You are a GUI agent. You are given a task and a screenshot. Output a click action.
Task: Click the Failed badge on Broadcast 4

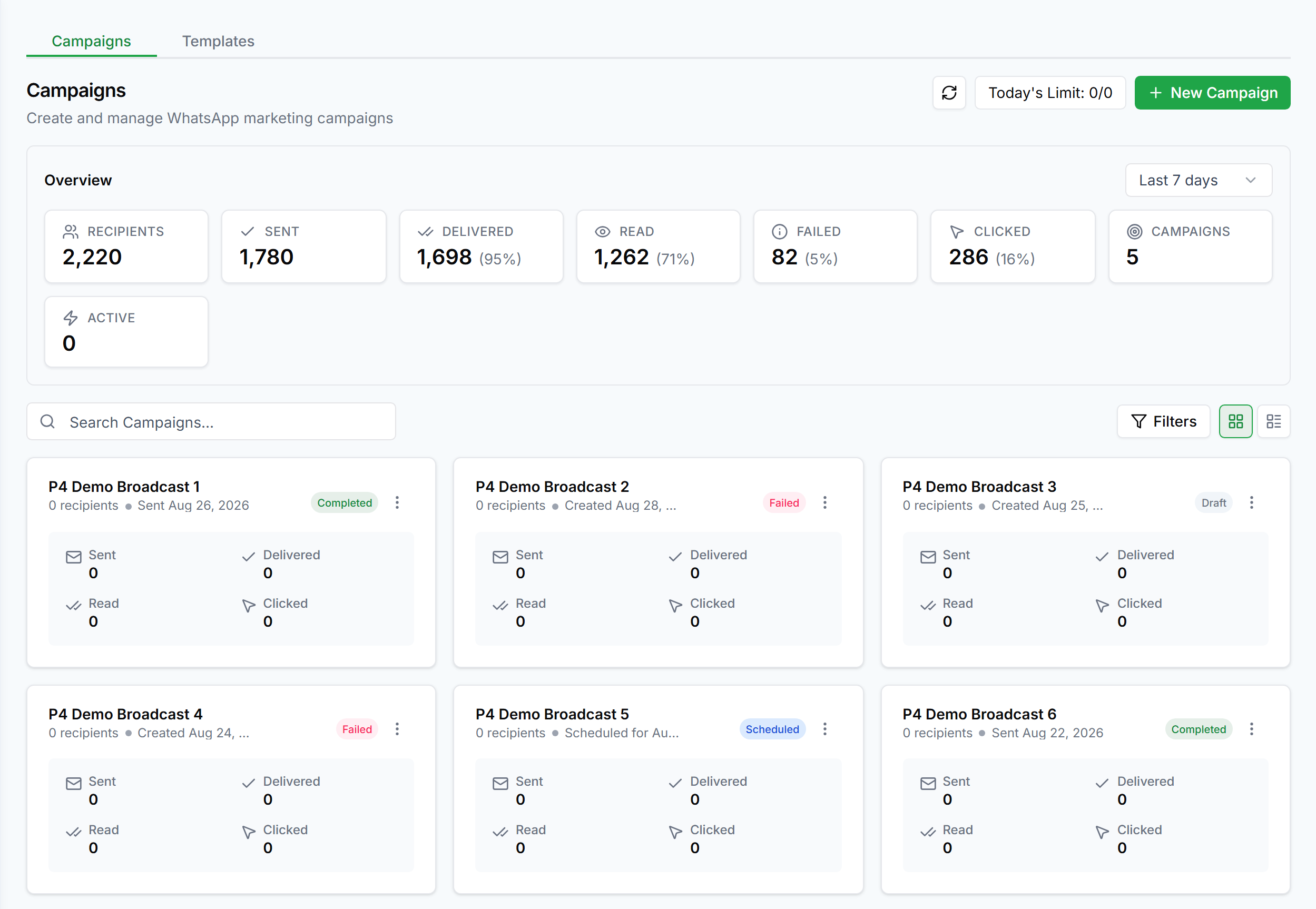coord(357,729)
